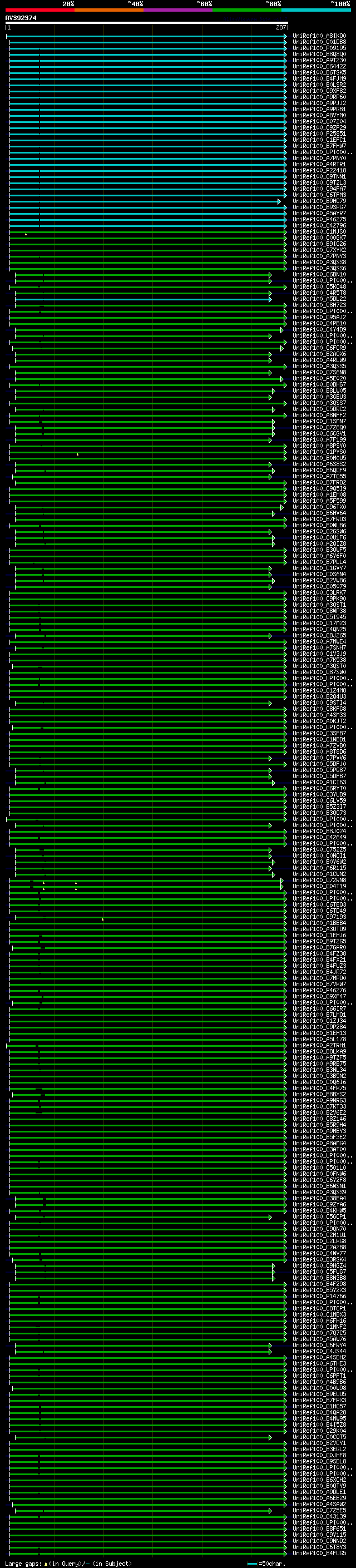Select the UniRef100_P22418 label
Viewport: 356px width, 1568px height.
coord(319,170)
